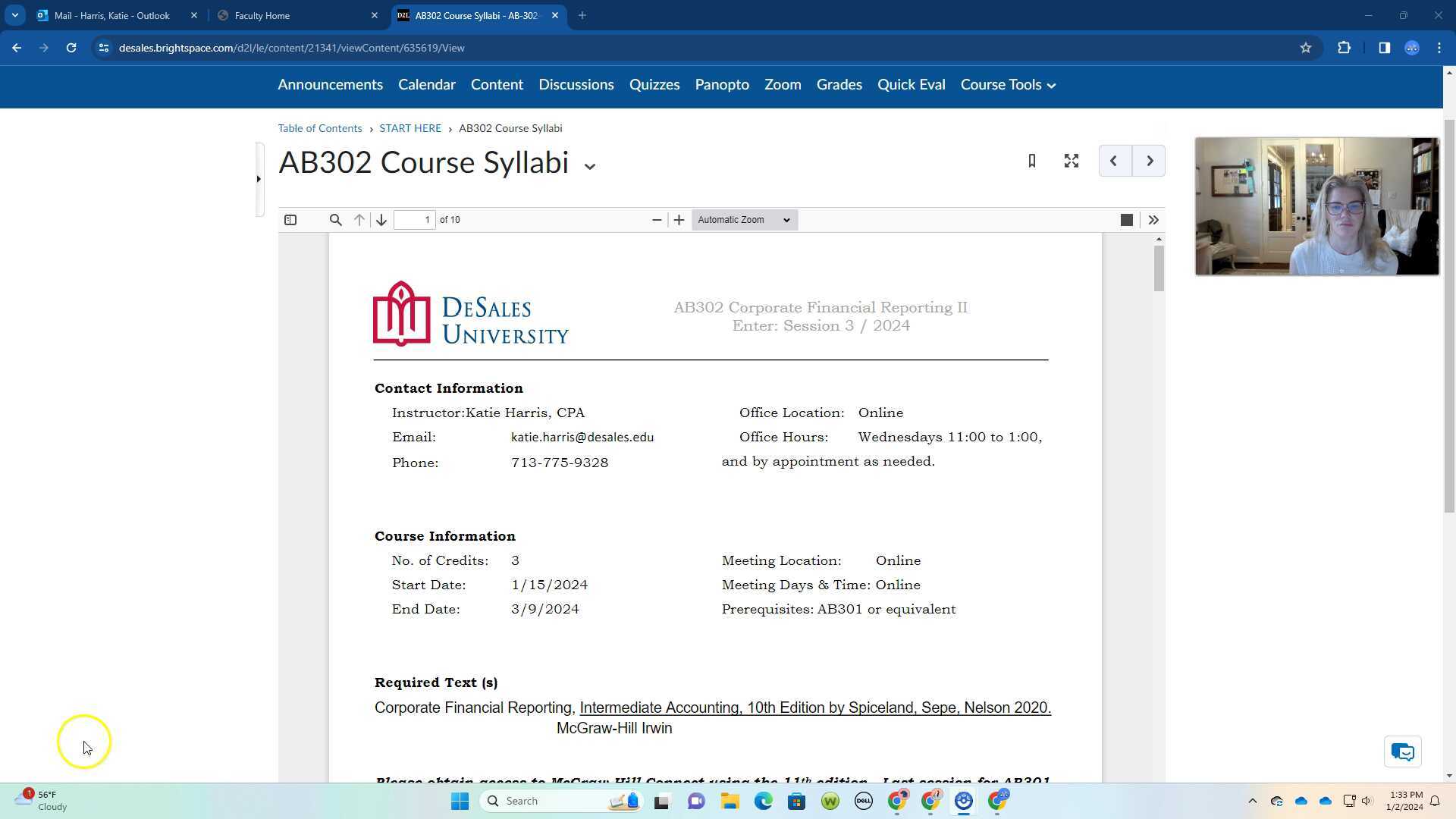Navigate to Table of Contents breadcrumb
The height and width of the screenshot is (819, 1456).
(319, 128)
